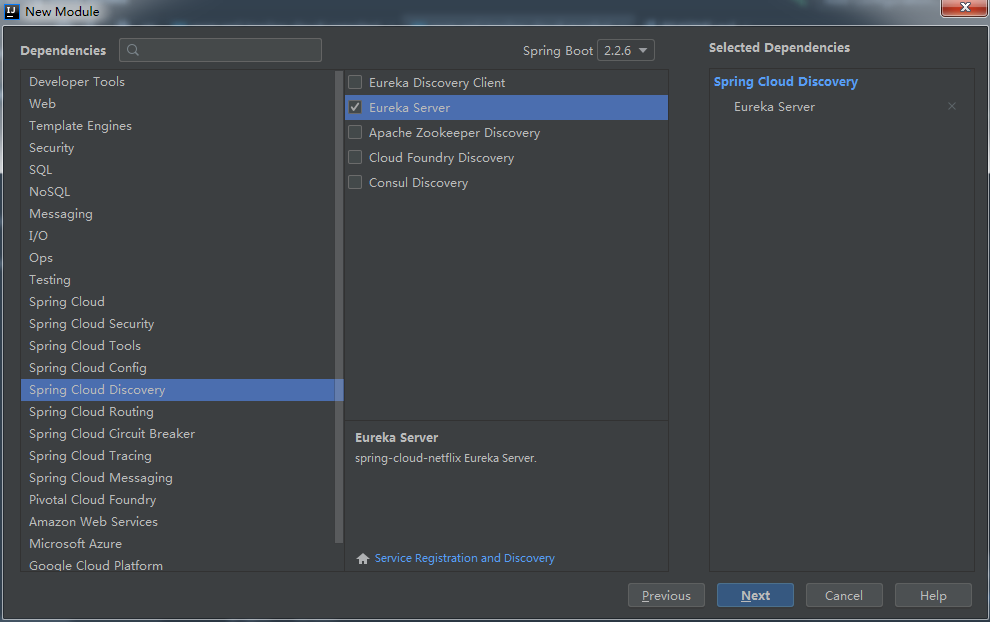Enable Cloud Foundry Discovery
This screenshot has width=990, height=622.
[354, 157]
